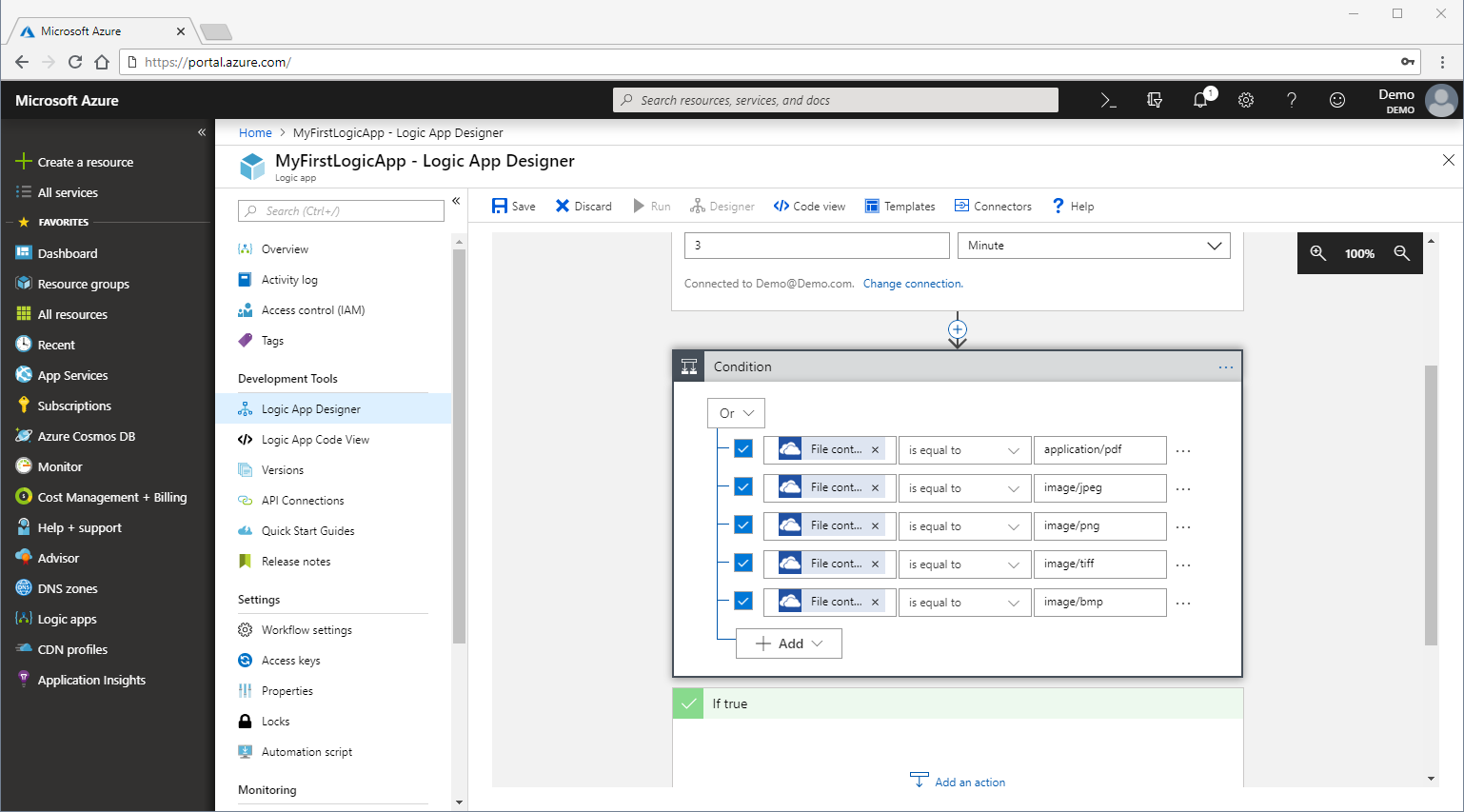Open Templates from the designer toolbar
The height and width of the screenshot is (812, 1464).
click(x=900, y=206)
